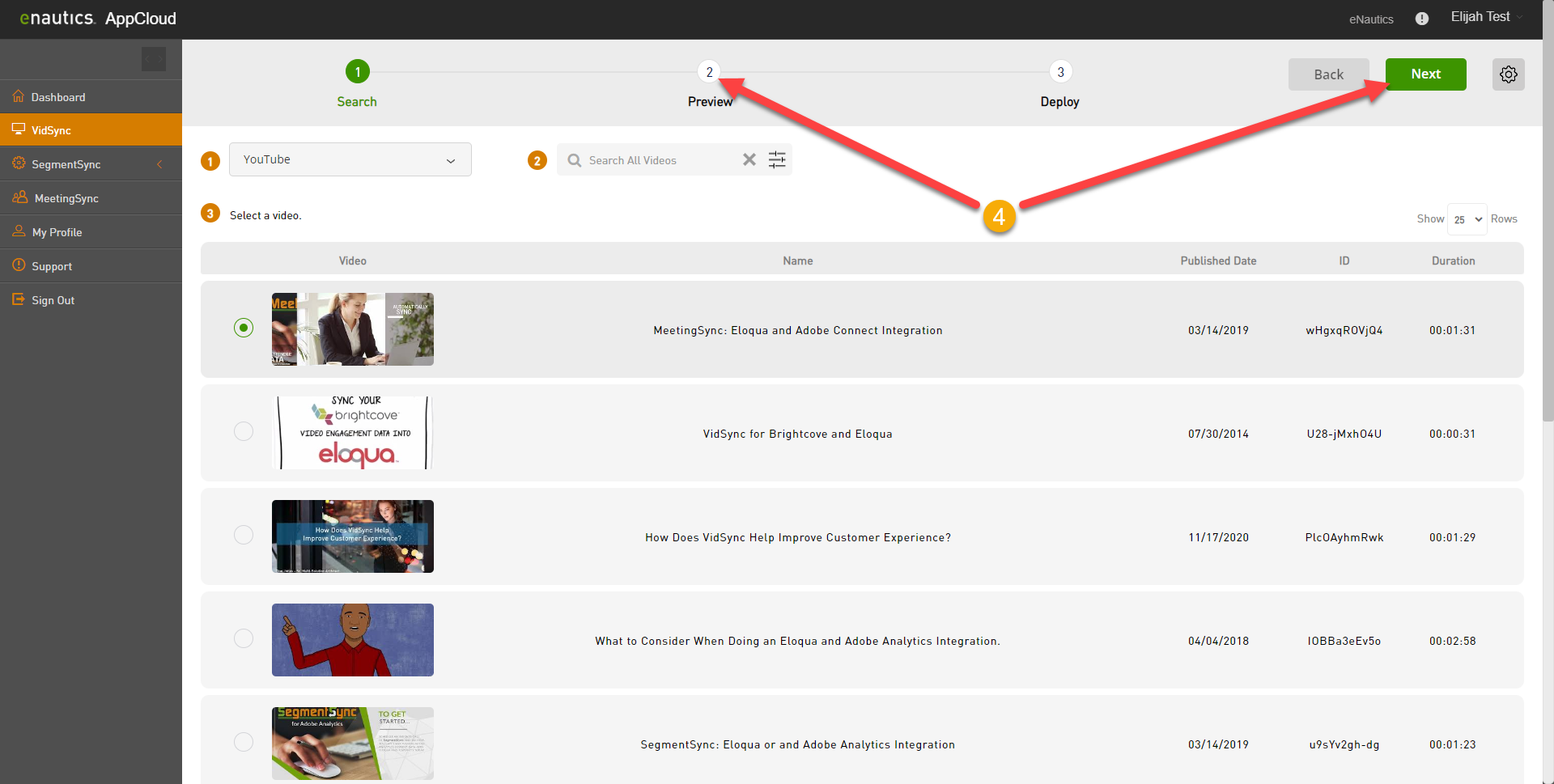Image resolution: width=1554 pixels, height=784 pixels.
Task: Open My Profile in sidebar
Action: 91,231
